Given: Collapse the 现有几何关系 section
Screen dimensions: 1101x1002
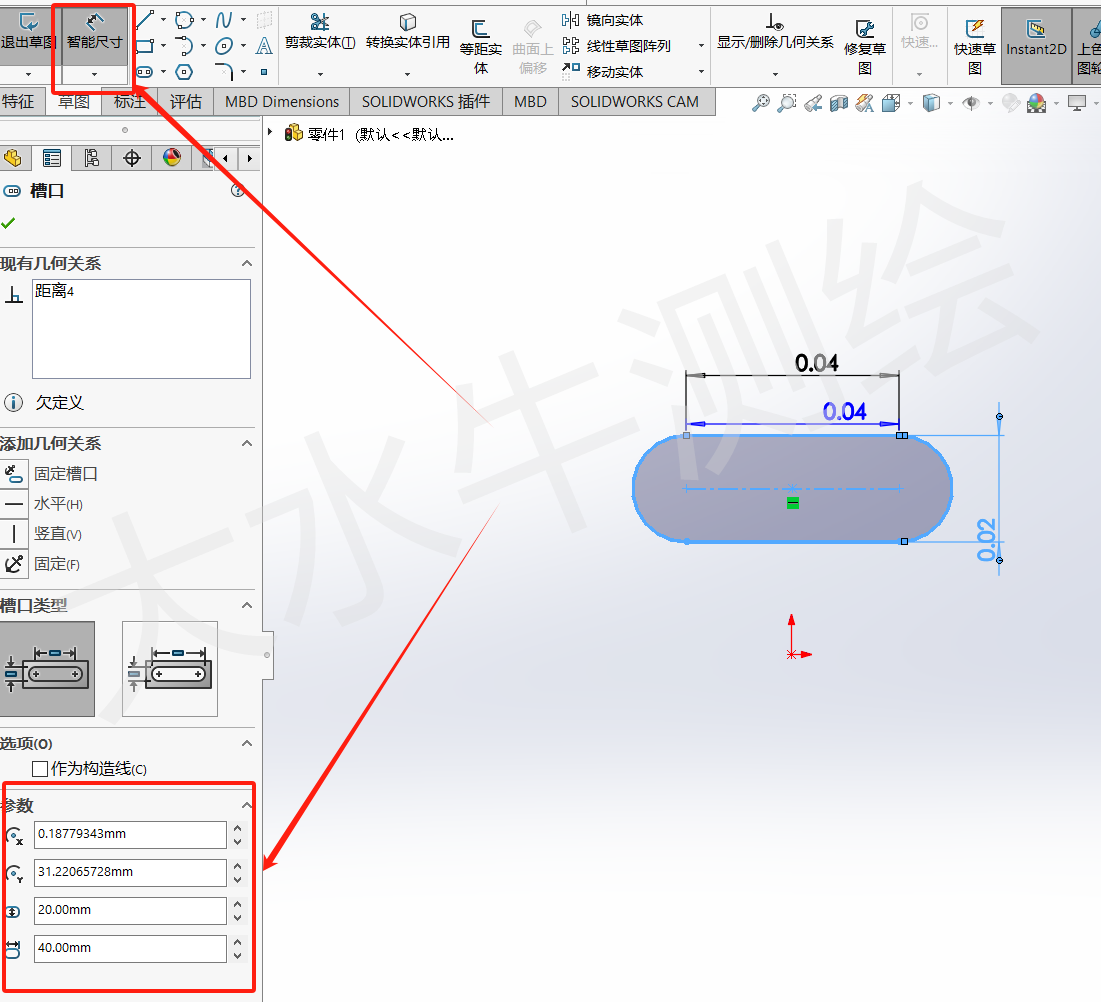Looking at the screenshot, I should click(246, 263).
